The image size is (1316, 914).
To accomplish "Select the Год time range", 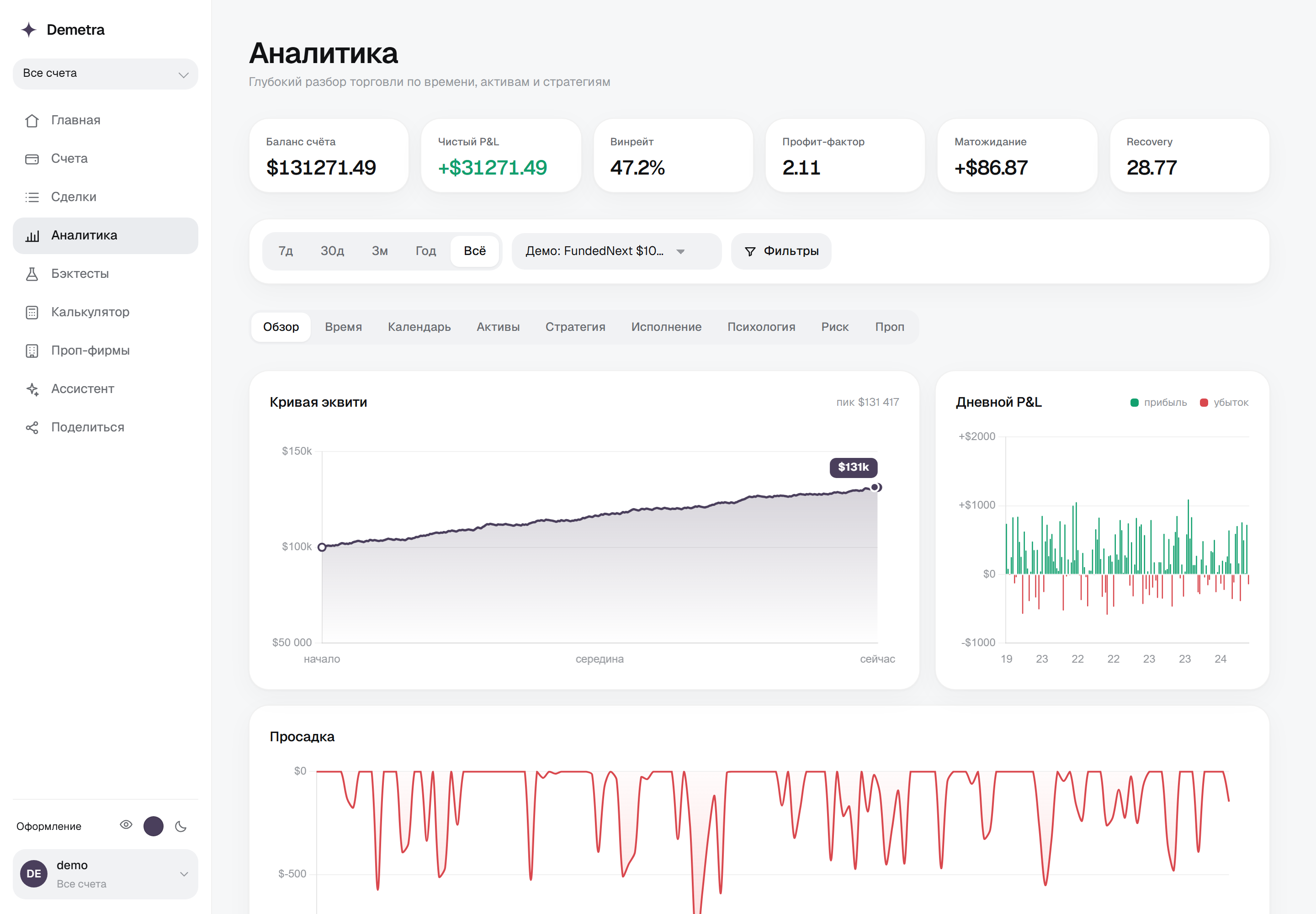I will click(x=425, y=251).
